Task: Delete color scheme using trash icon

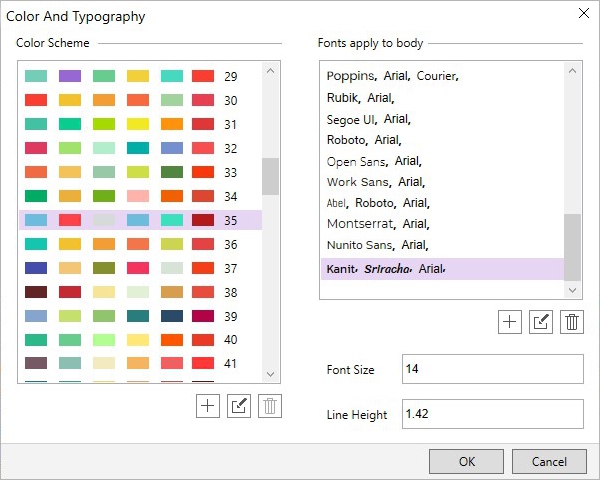Action: 270,406
